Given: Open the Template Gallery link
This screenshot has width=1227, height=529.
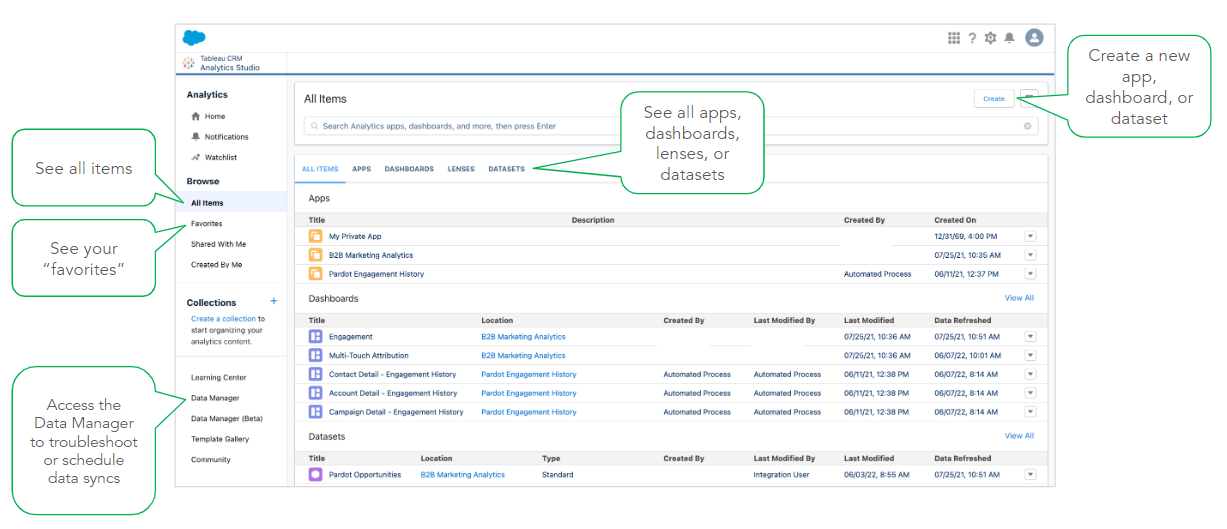Looking at the screenshot, I should tap(220, 439).
